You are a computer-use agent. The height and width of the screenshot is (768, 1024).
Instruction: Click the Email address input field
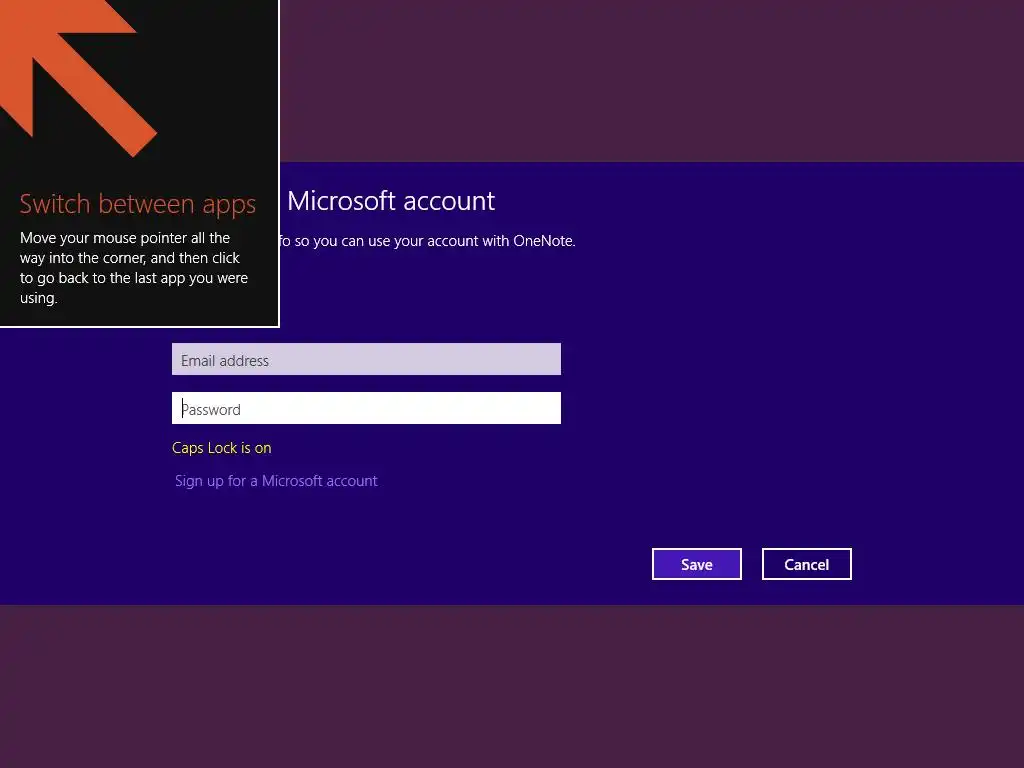(x=366, y=359)
